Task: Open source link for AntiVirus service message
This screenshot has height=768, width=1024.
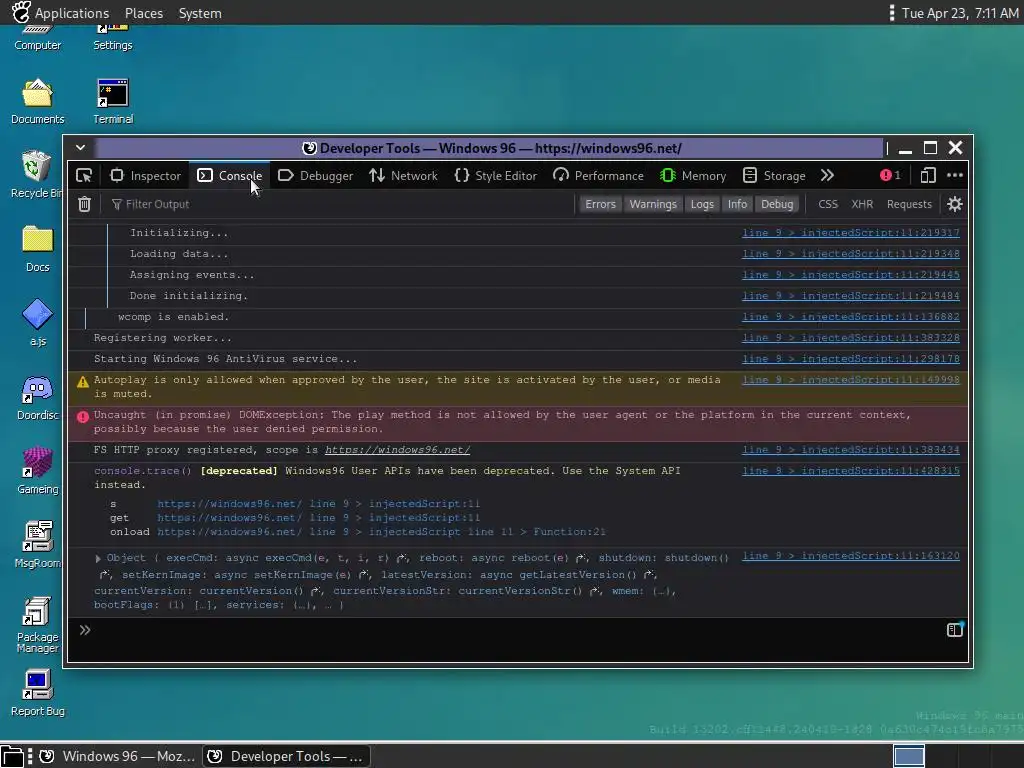Action: (850, 359)
